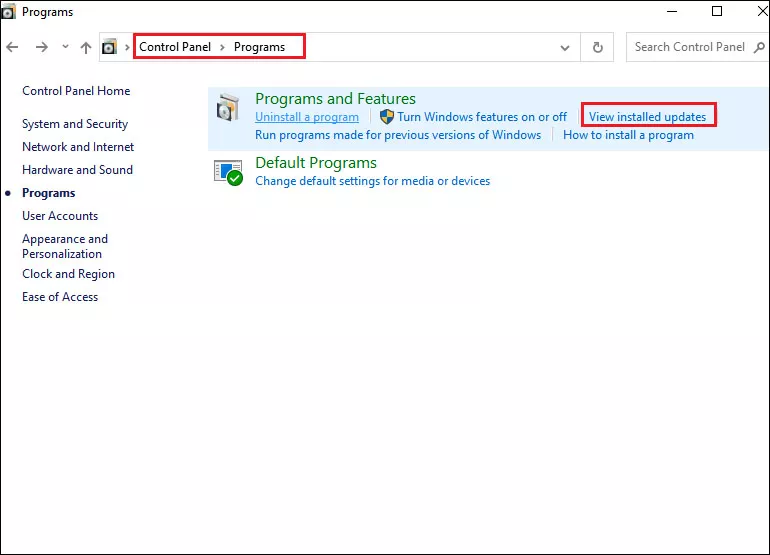Open Change default settings for media or devices
The height and width of the screenshot is (555, 770).
click(x=373, y=181)
